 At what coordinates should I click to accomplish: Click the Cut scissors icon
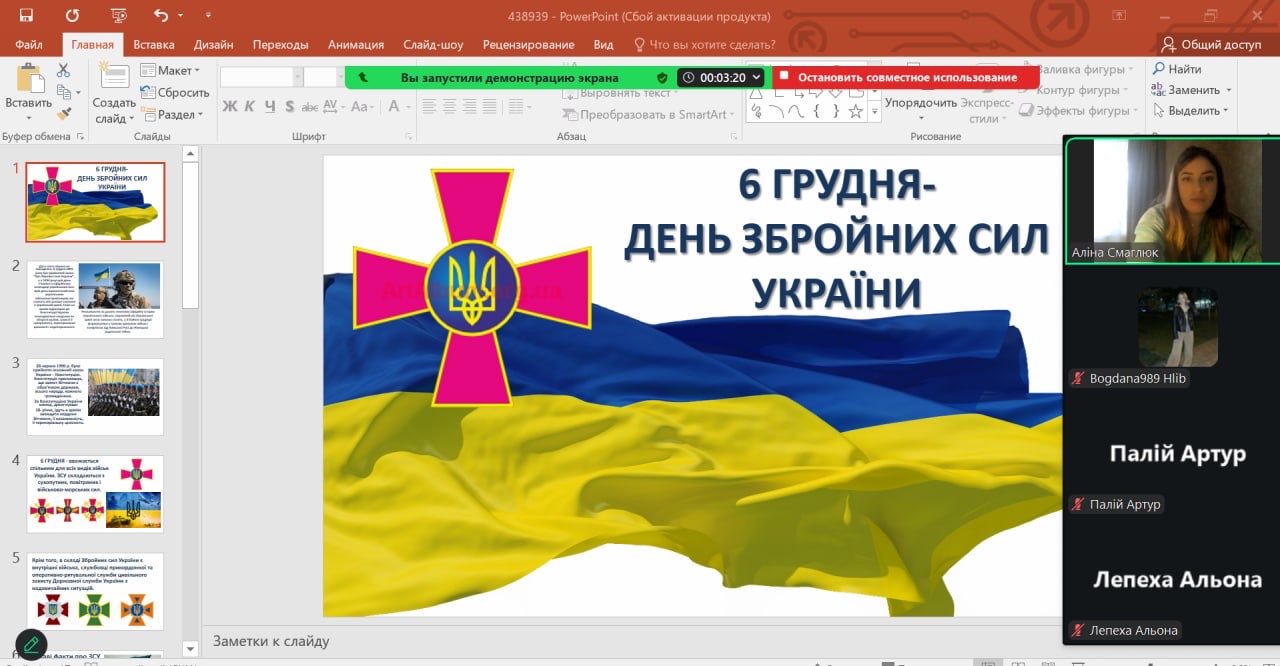(63, 70)
